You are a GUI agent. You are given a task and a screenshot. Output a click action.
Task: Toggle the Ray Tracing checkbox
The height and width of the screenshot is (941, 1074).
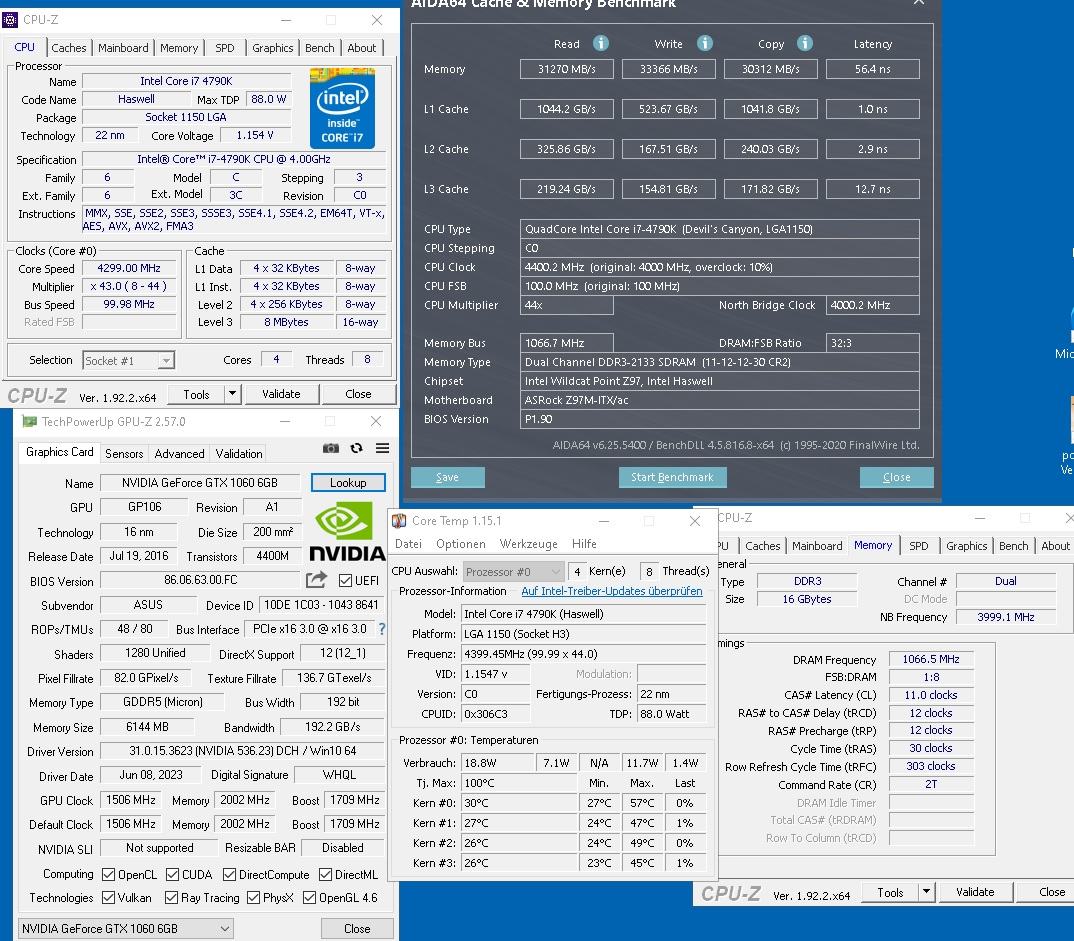click(171, 897)
